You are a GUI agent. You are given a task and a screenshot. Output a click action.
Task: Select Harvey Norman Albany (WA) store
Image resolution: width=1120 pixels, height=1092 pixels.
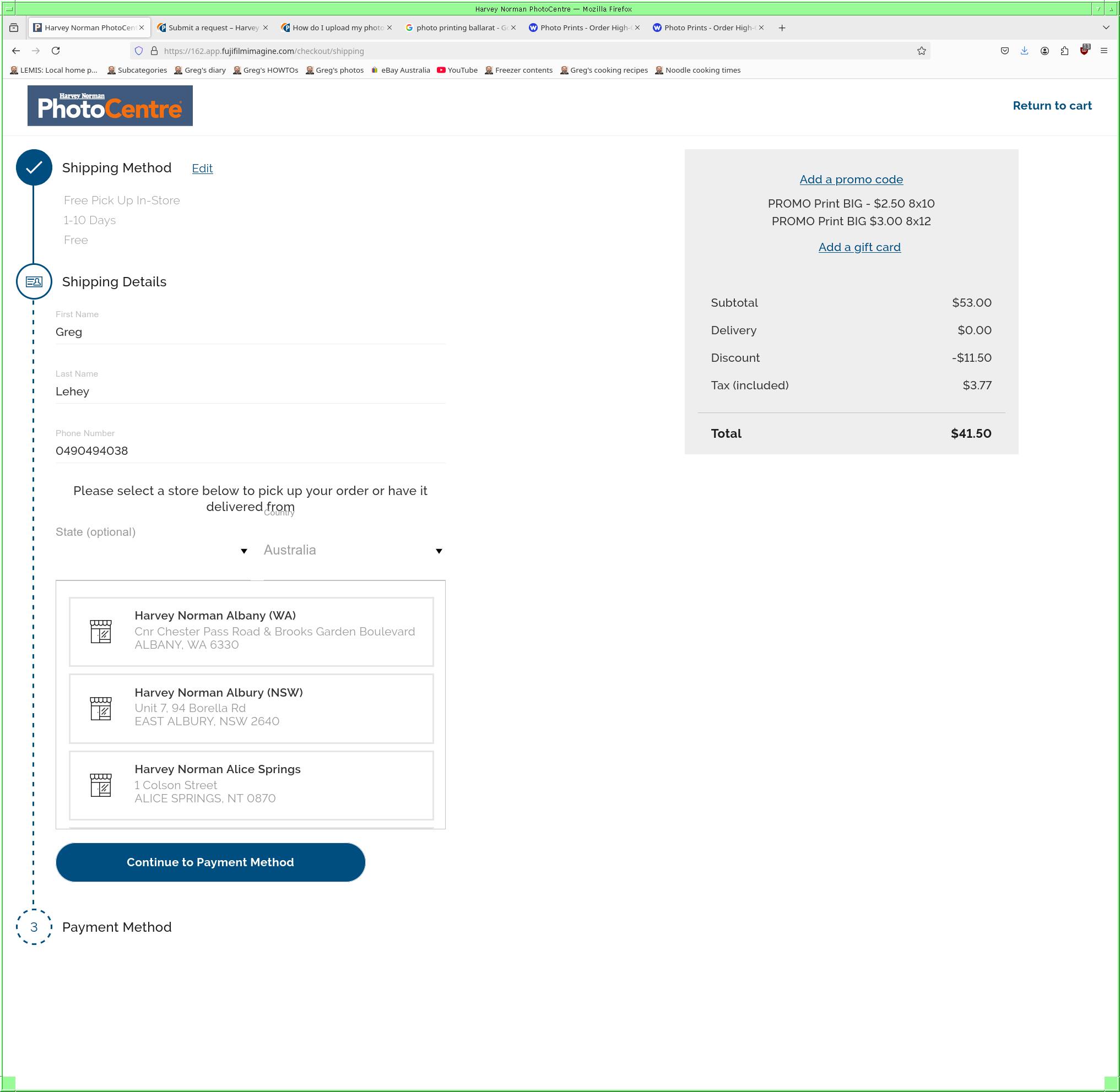[x=251, y=632]
